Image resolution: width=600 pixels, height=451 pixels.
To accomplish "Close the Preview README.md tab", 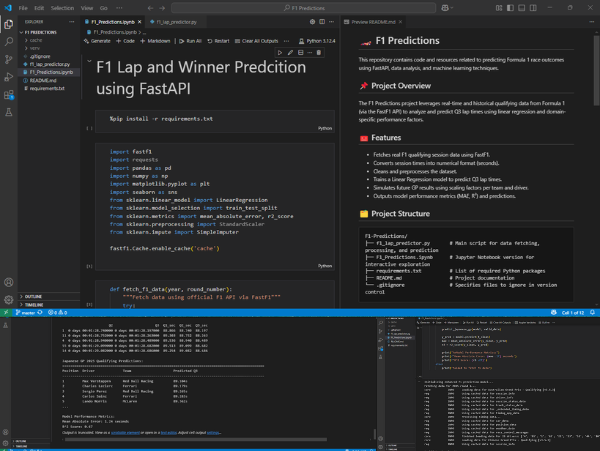I will click(x=400, y=22).
